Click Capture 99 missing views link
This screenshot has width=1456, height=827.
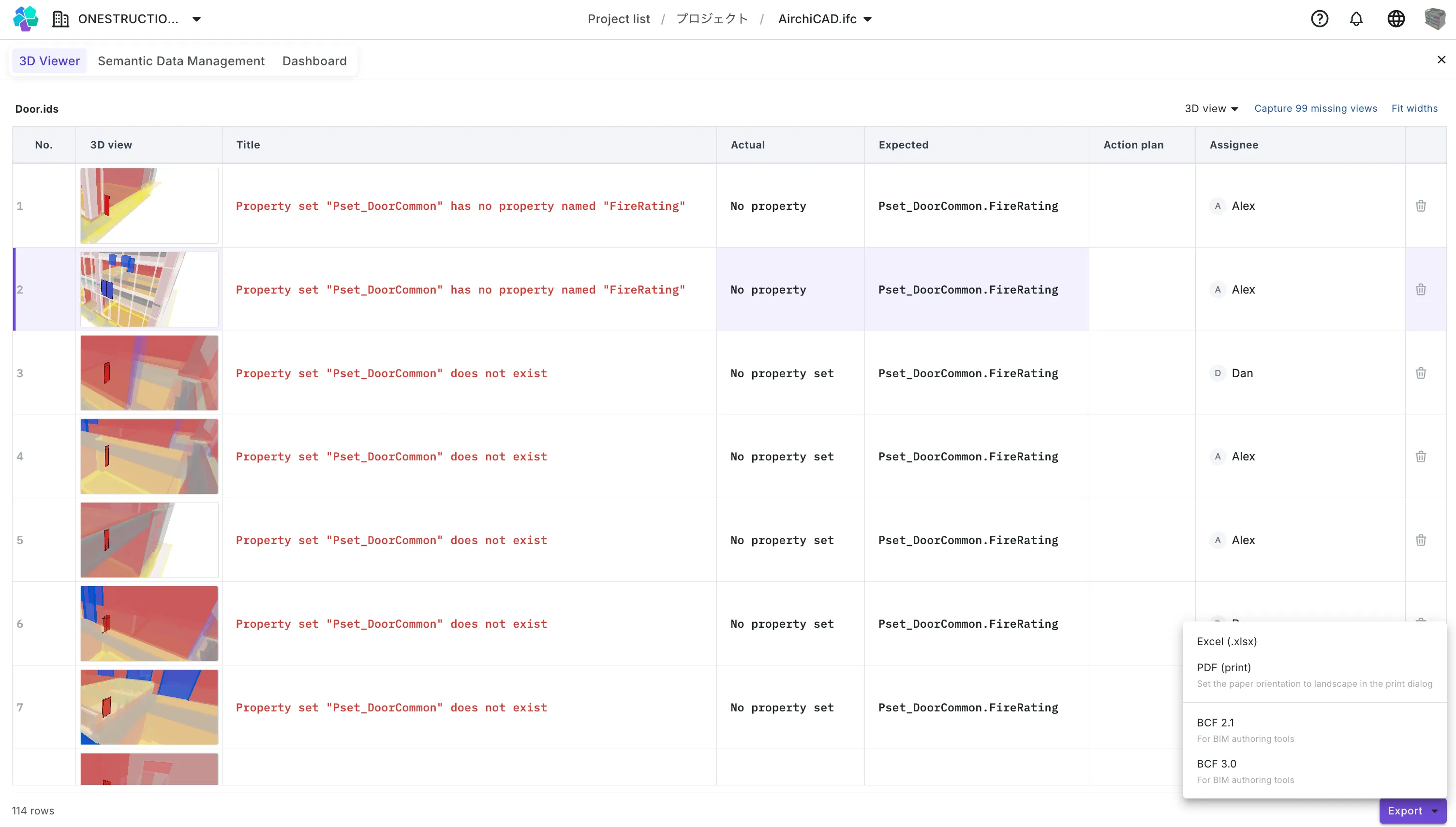[x=1315, y=108]
